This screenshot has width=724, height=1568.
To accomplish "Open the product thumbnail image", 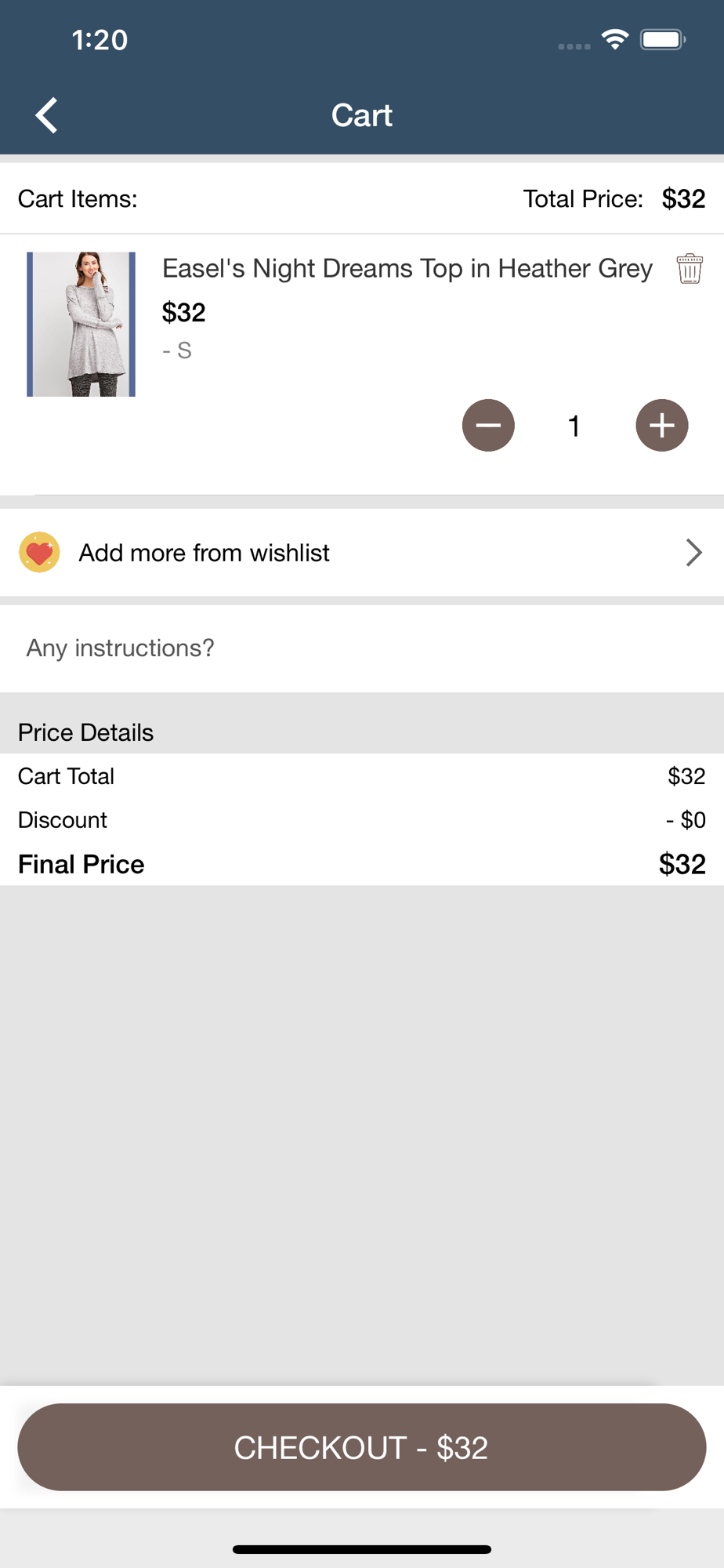I will pyautogui.click(x=81, y=324).
